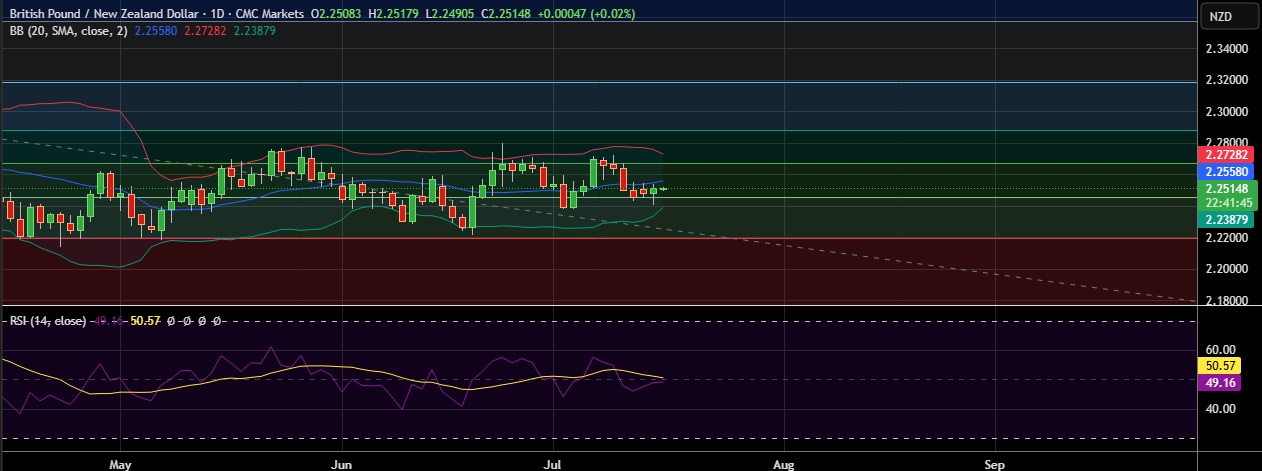Click the May label on time axis

click(121, 464)
